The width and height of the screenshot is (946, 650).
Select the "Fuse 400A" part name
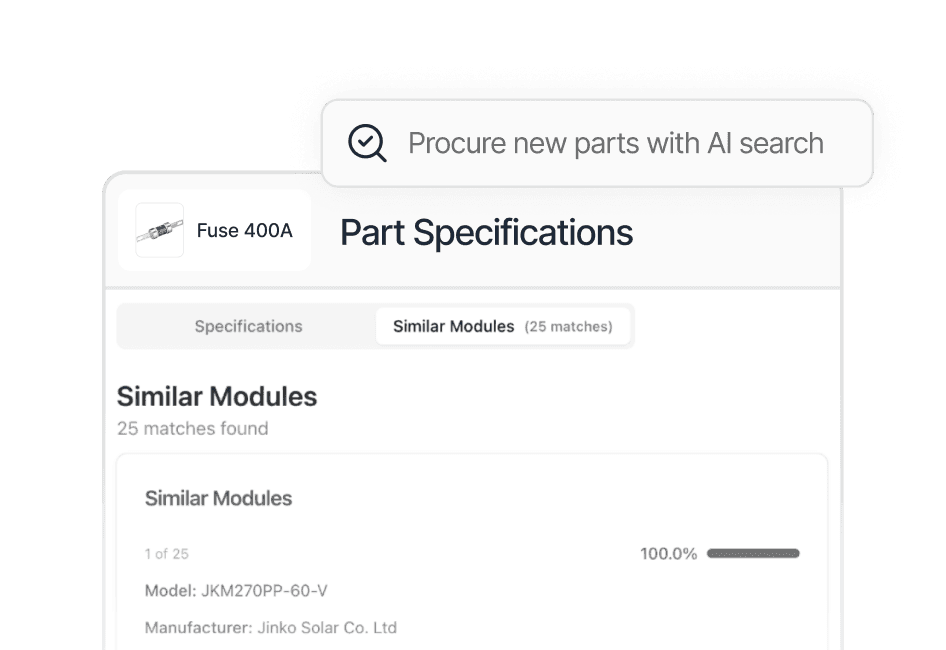[244, 231]
